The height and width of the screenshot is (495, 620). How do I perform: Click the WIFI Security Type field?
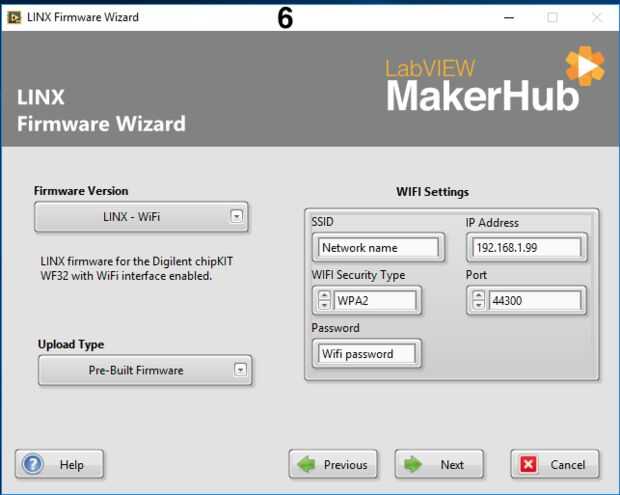pos(375,300)
